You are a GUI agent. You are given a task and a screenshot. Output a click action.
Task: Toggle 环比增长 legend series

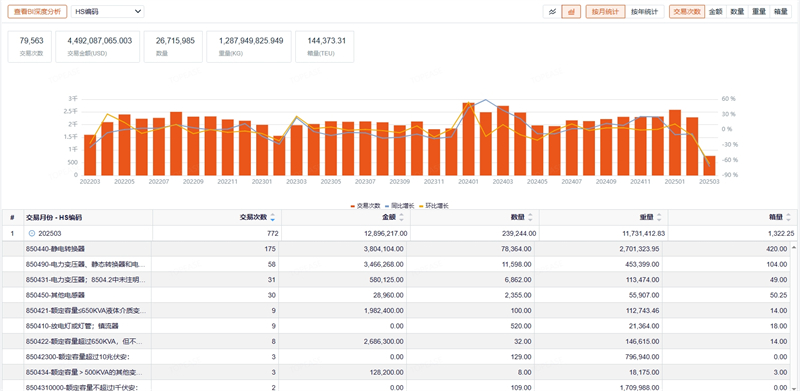click(x=434, y=206)
